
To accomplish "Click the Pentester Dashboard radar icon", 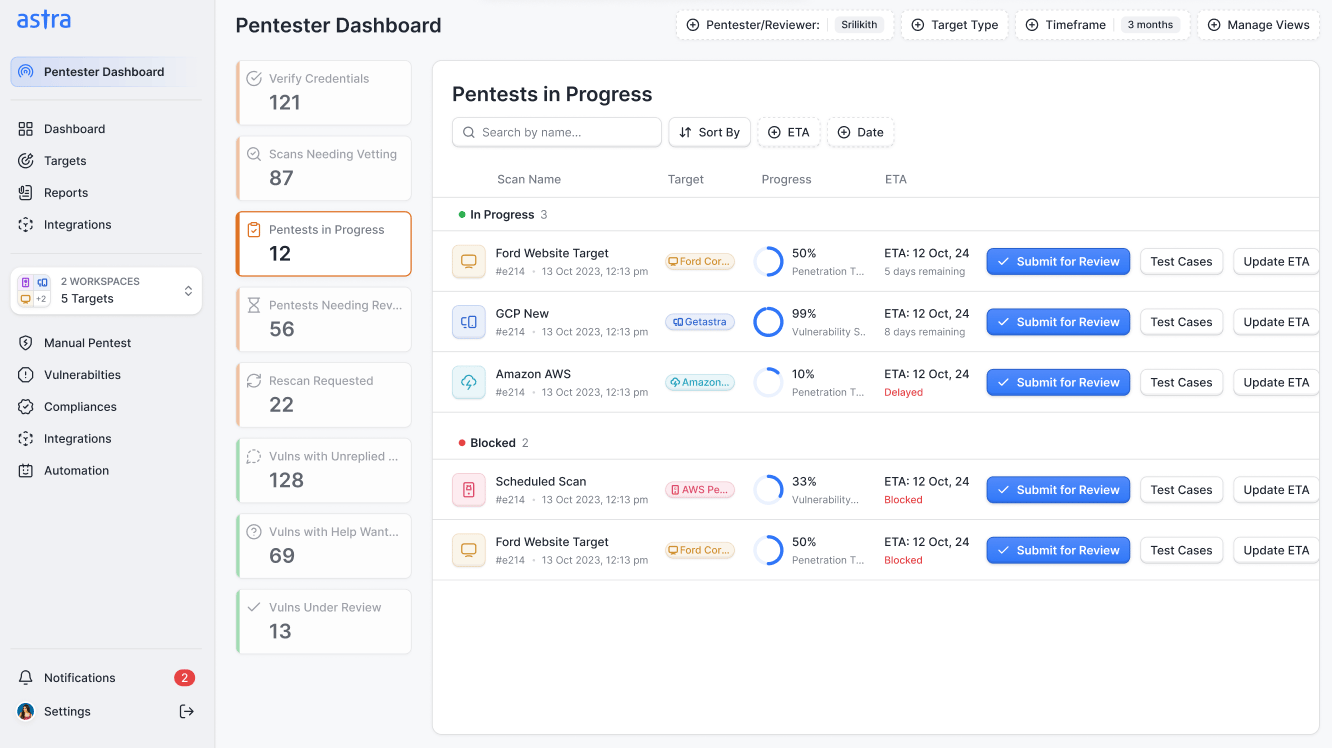I will pyautogui.click(x=26, y=72).
